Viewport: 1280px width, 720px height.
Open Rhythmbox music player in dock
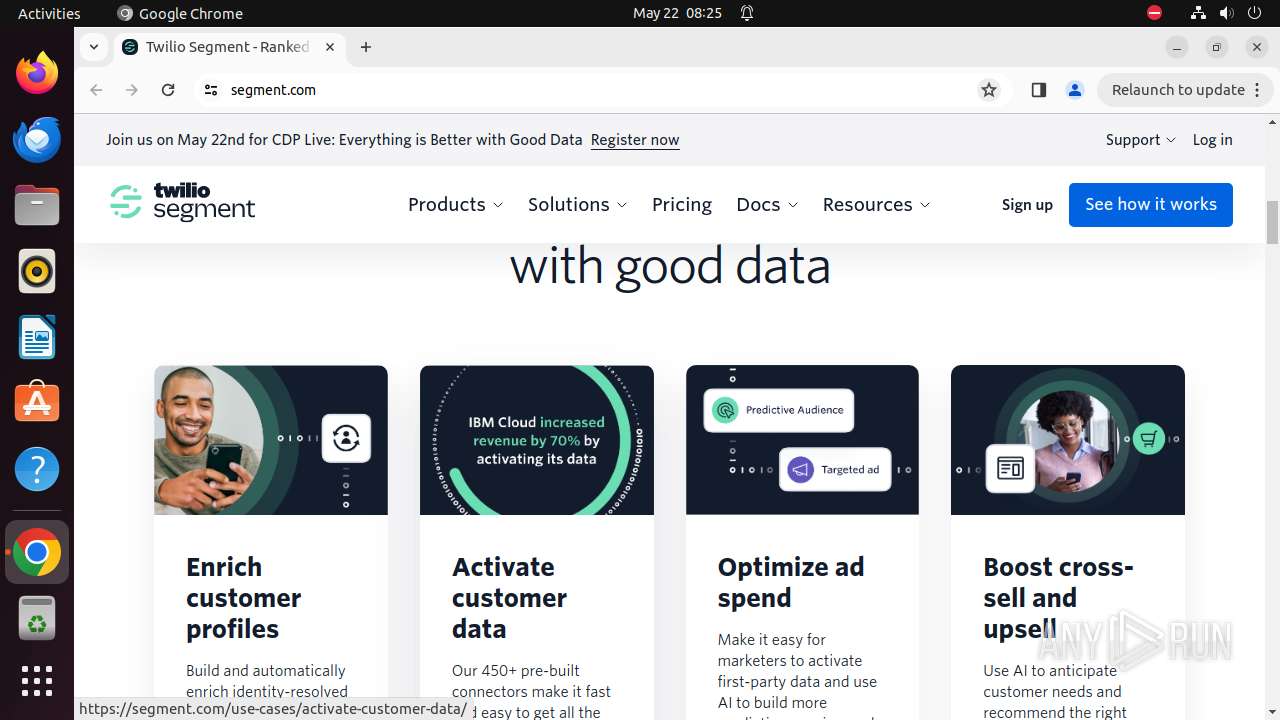(x=37, y=271)
